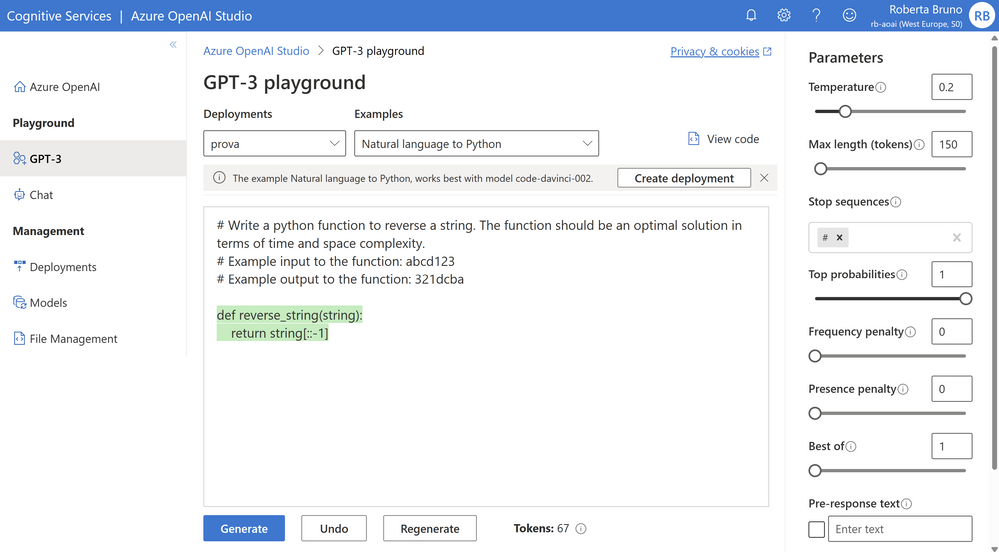999x552 pixels.
Task: Click the Cognitive Services header title
Action: 59,16
